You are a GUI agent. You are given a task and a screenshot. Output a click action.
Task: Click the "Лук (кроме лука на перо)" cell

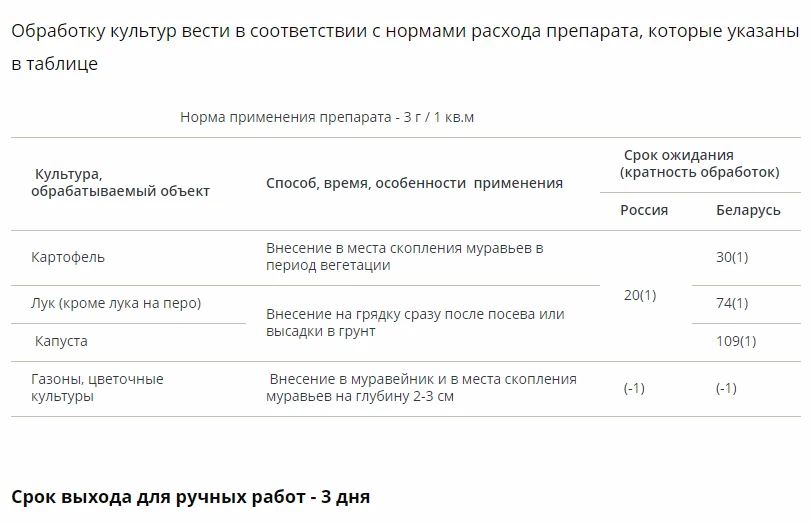coord(116,303)
